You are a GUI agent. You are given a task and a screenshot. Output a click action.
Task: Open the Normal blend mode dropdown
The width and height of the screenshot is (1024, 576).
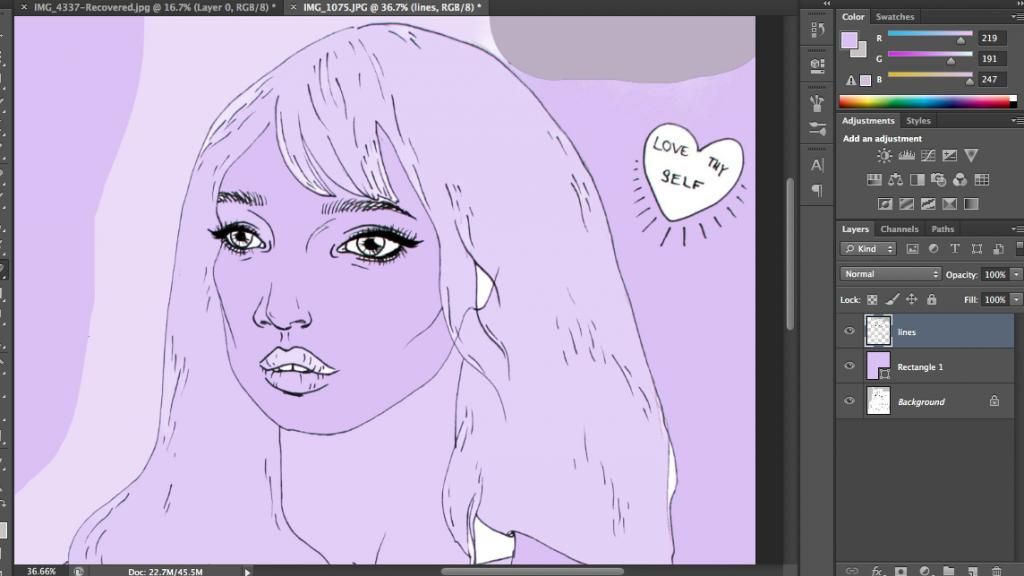[890, 274]
